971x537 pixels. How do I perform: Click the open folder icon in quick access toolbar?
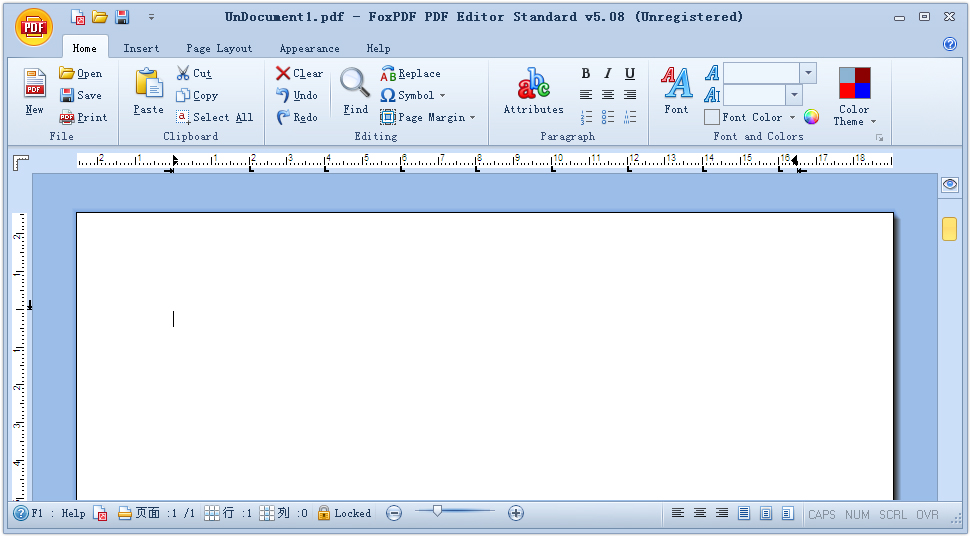(100, 17)
